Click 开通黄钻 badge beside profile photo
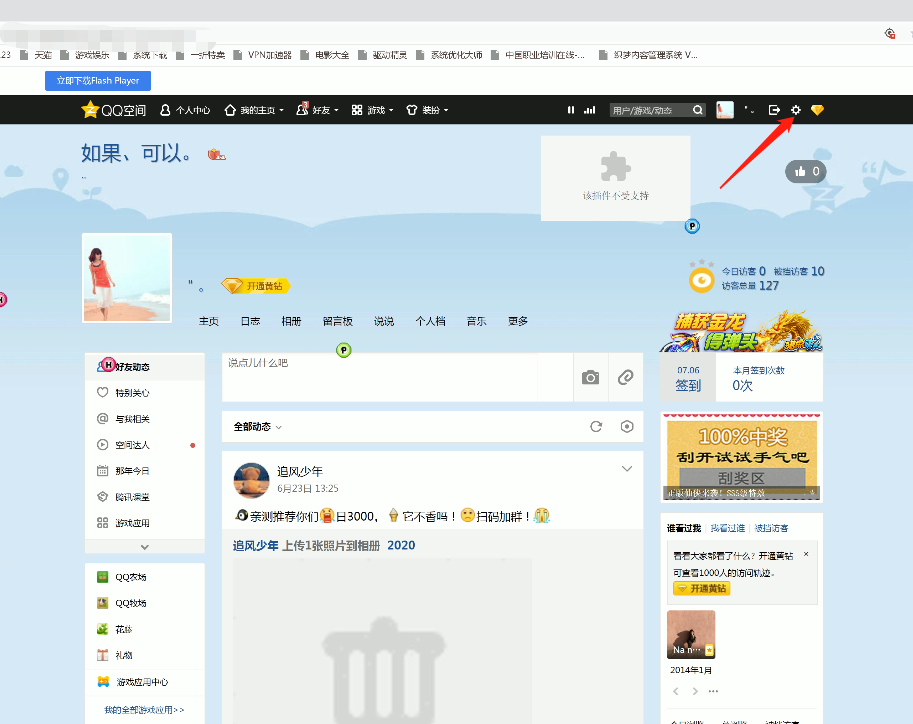Image resolution: width=913 pixels, height=724 pixels. click(x=256, y=286)
